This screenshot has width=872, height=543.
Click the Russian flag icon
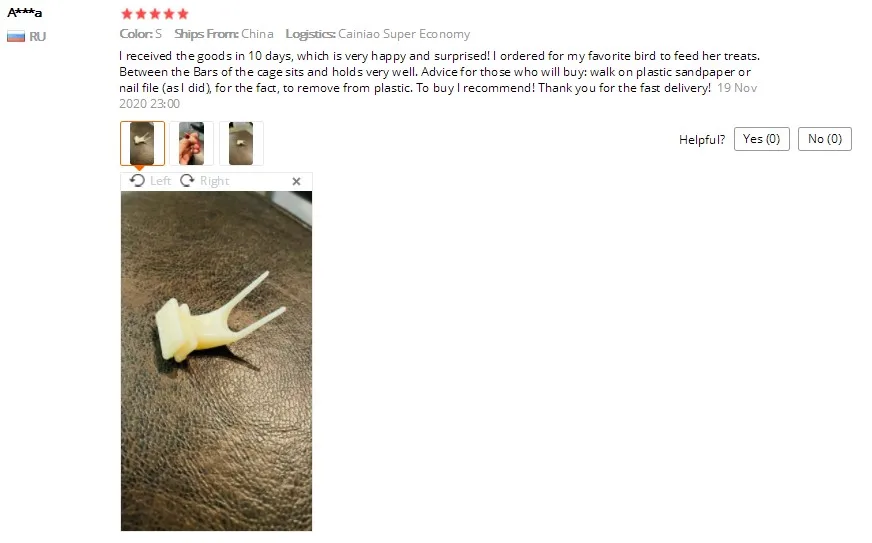pyautogui.click(x=16, y=37)
